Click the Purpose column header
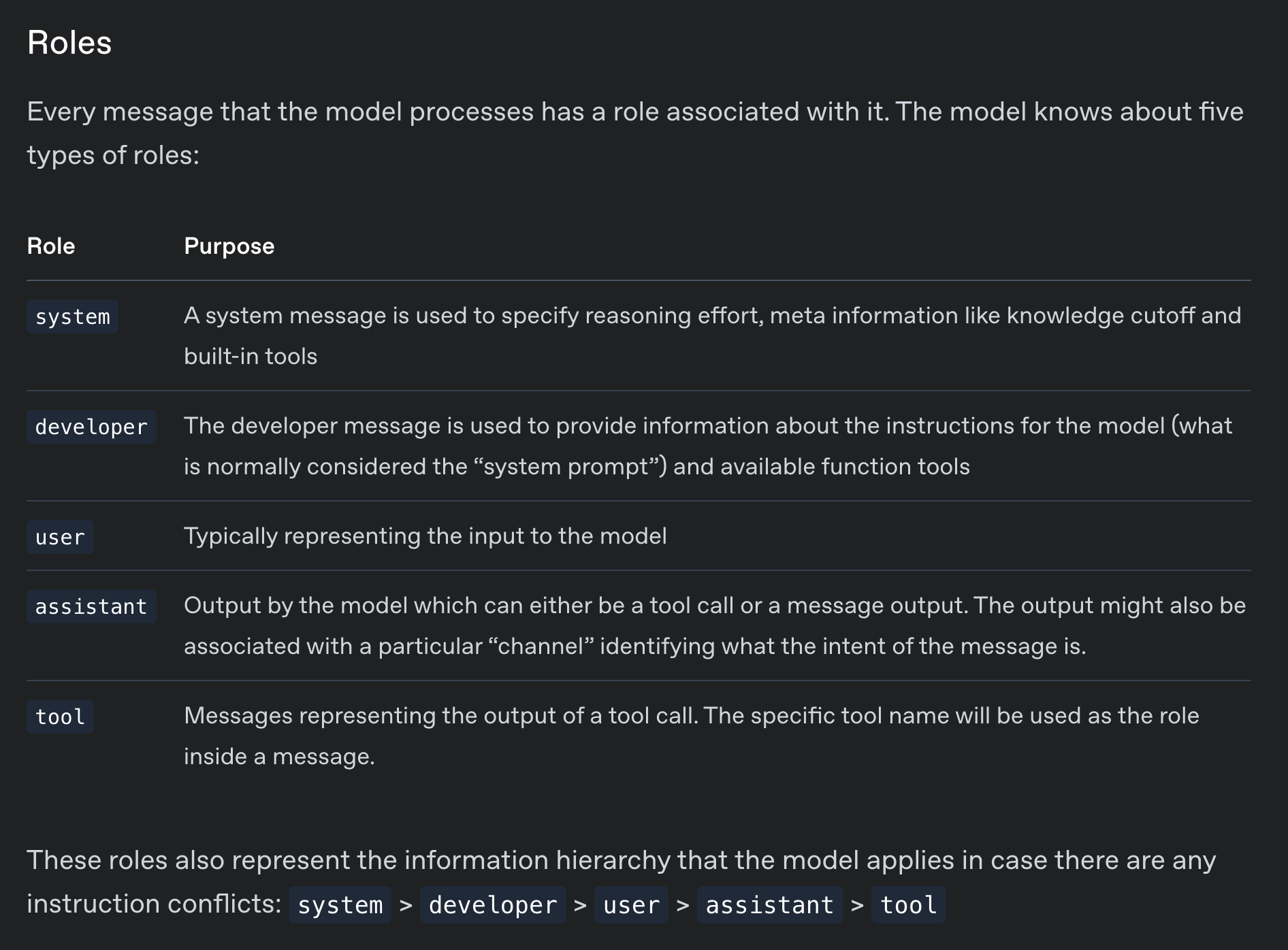Screen dimensions: 1288x950 229,246
